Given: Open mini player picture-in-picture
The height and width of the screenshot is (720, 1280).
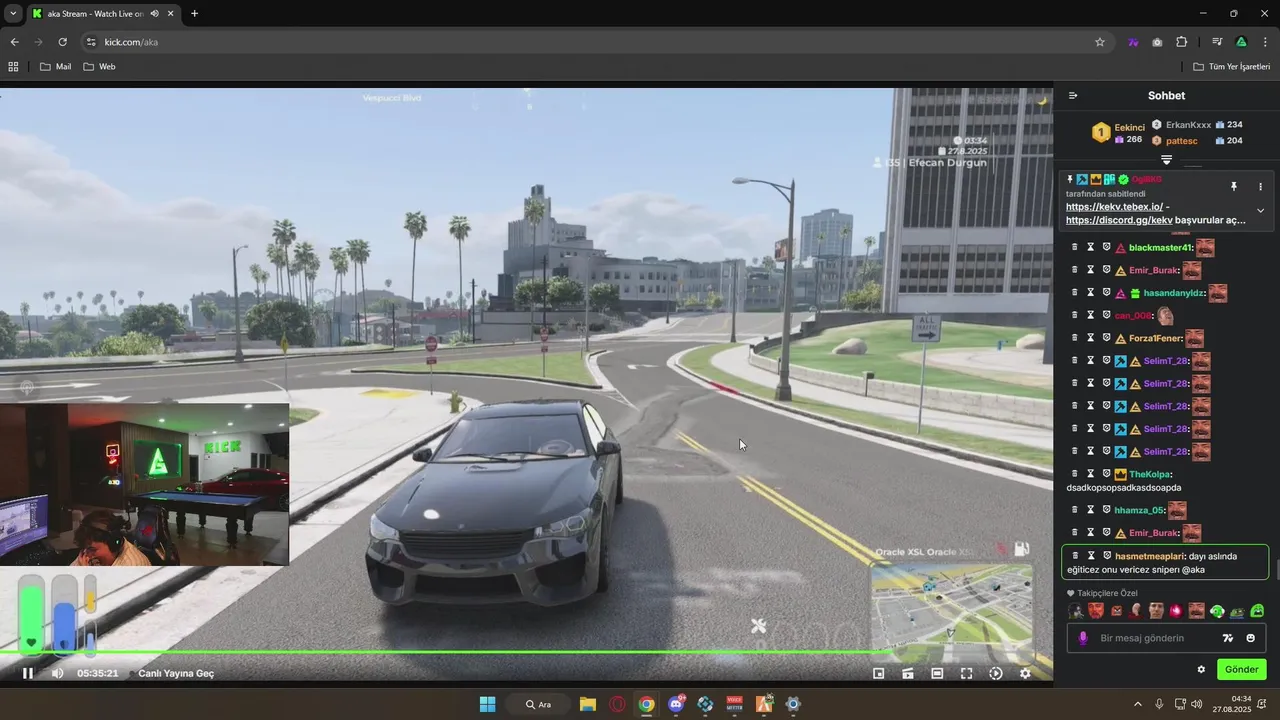Looking at the screenshot, I should pyautogui.click(x=879, y=673).
